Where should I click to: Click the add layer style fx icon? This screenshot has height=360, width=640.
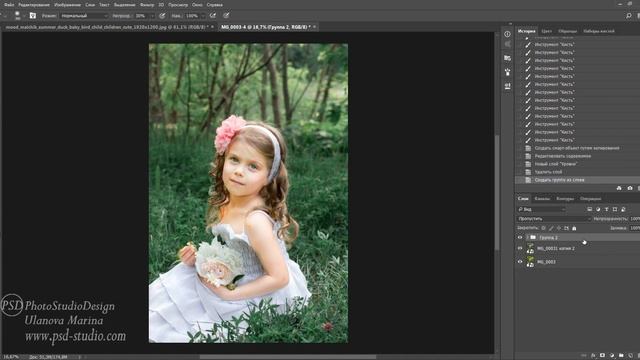click(x=593, y=356)
